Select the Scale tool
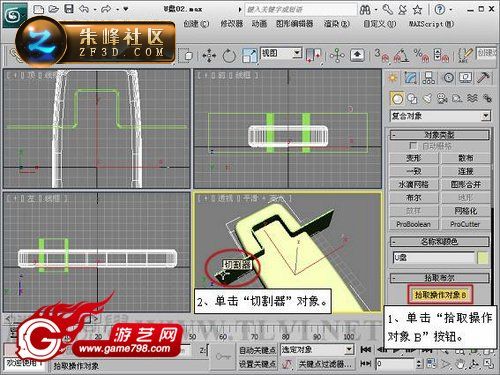500x375 pixels. 250,56
